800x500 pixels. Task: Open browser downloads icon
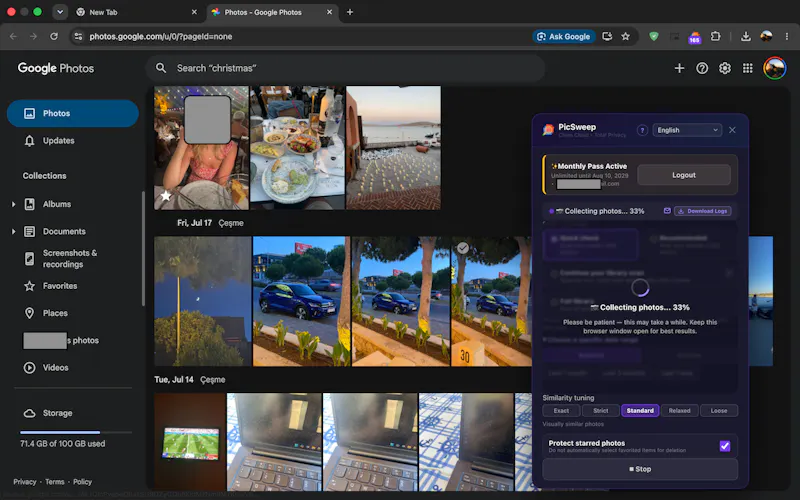point(745,36)
